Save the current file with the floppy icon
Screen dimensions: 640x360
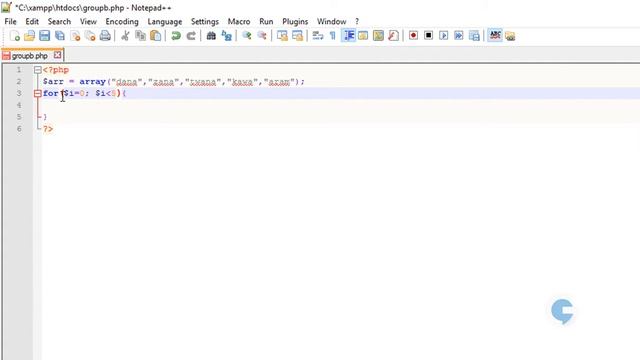point(44,36)
